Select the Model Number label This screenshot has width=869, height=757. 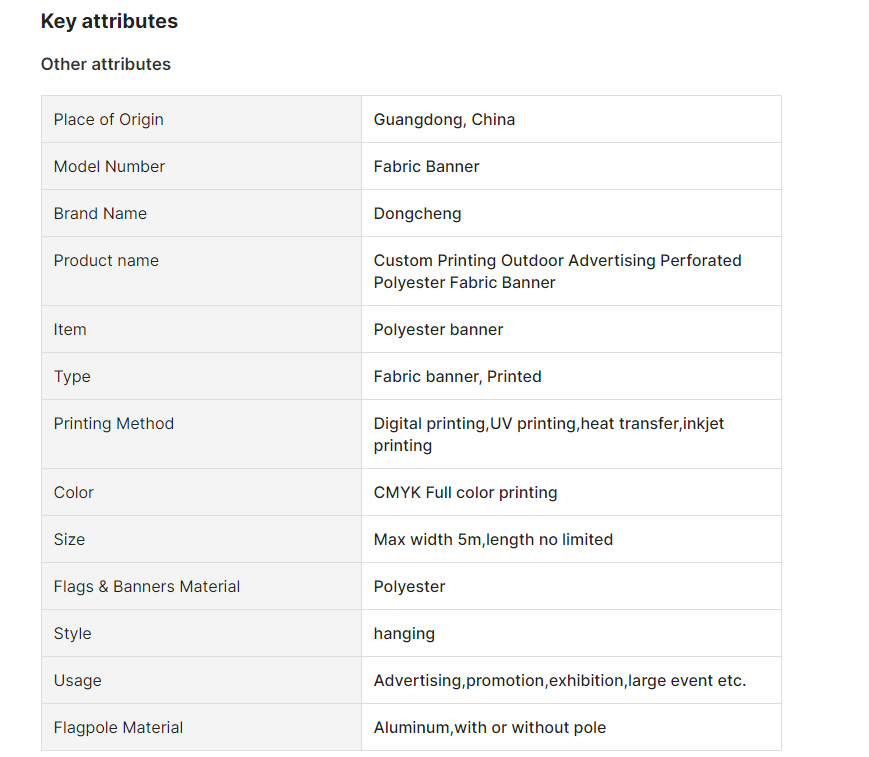(x=109, y=166)
